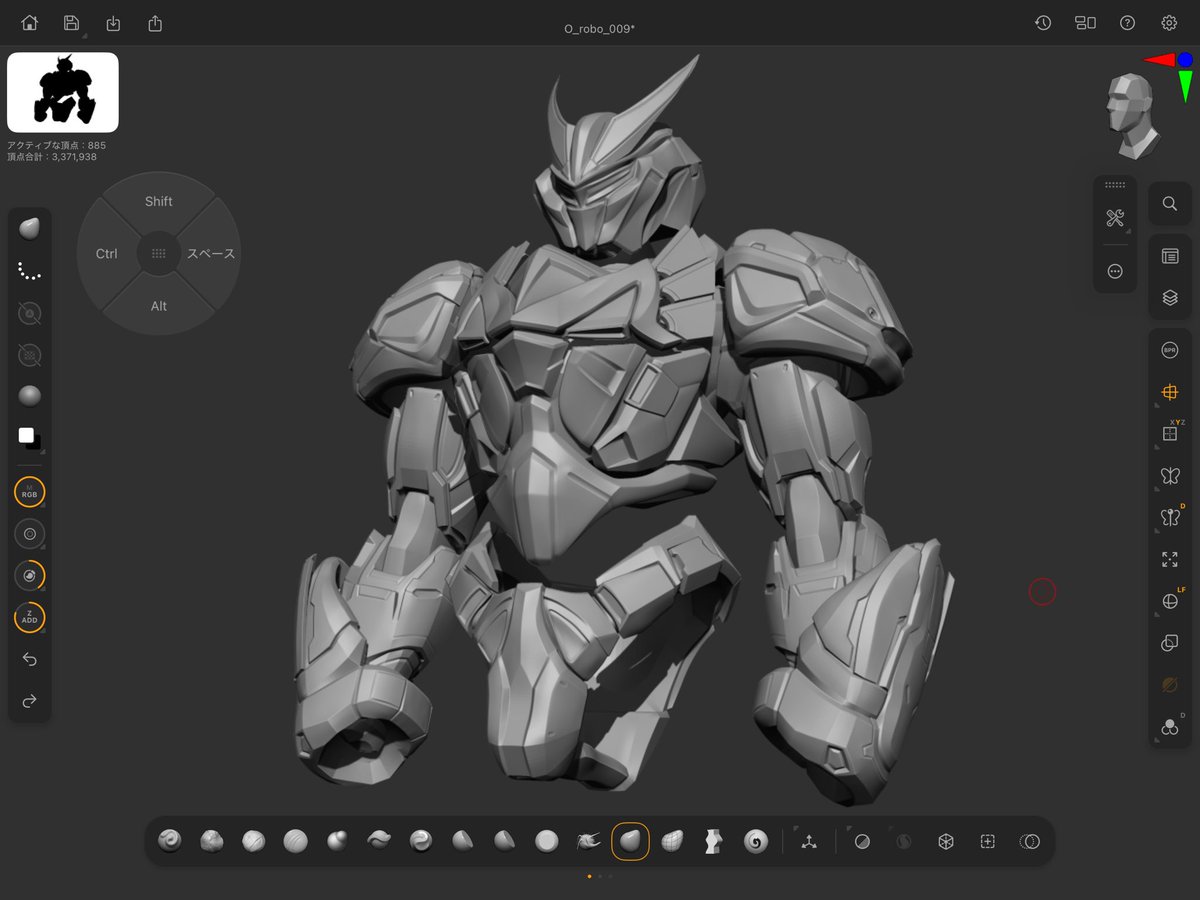Select the third striped brush in the bottom bar

click(x=253, y=842)
